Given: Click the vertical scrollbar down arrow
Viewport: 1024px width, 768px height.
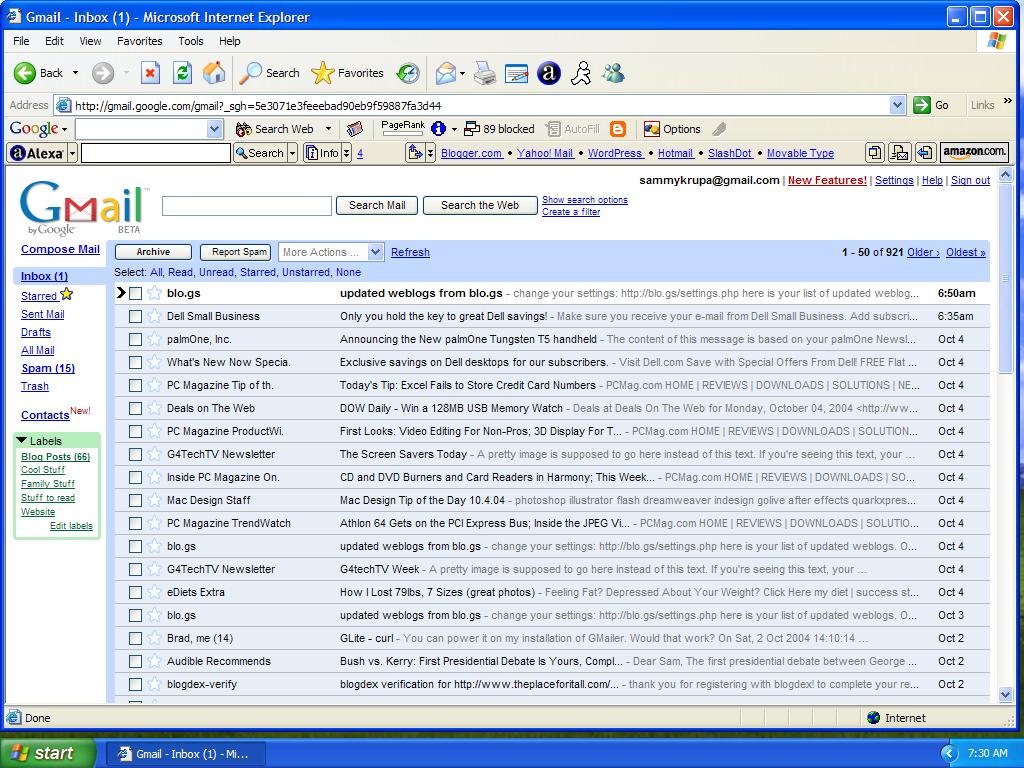Looking at the screenshot, I should (1006, 694).
